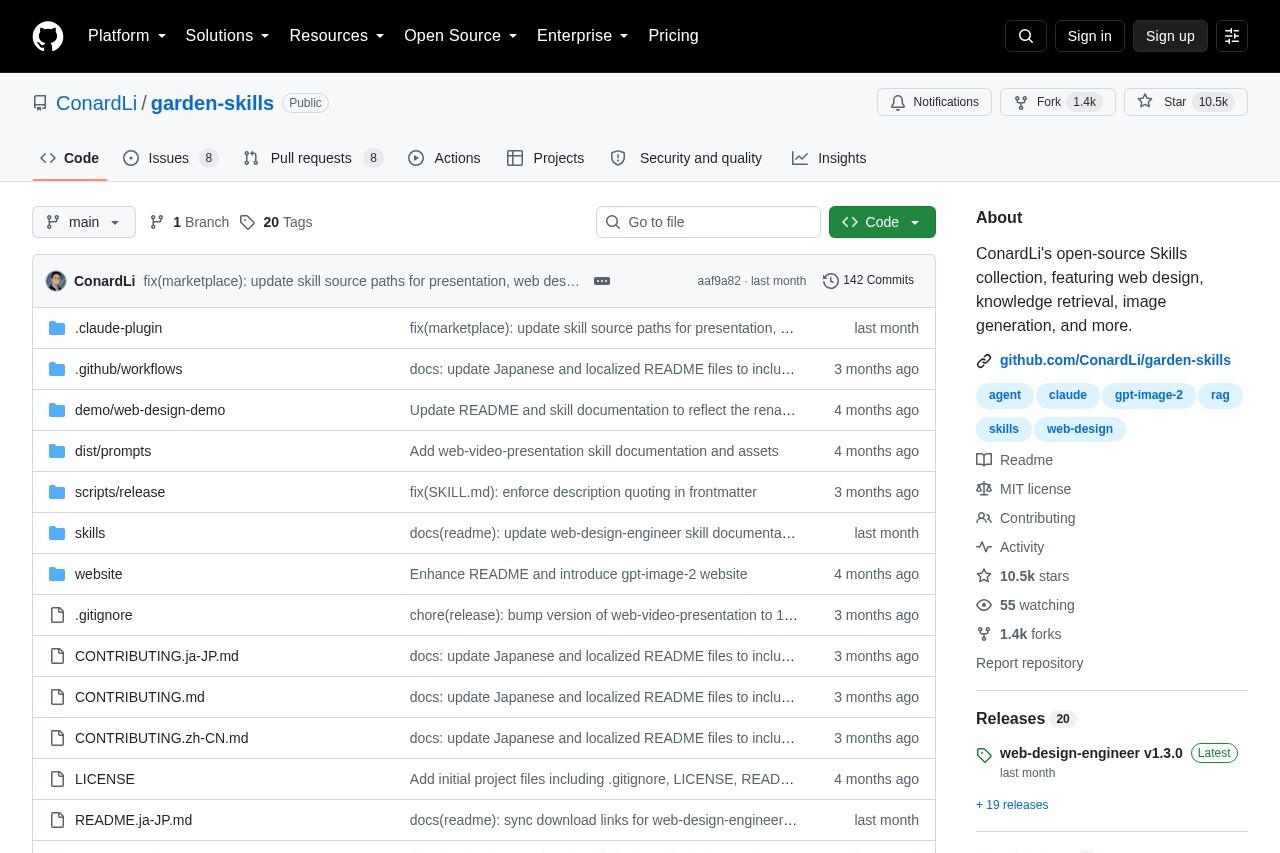Click the demo/web-design-demo folder icon
Image resolution: width=1280 pixels, height=853 pixels.
[x=57, y=410]
